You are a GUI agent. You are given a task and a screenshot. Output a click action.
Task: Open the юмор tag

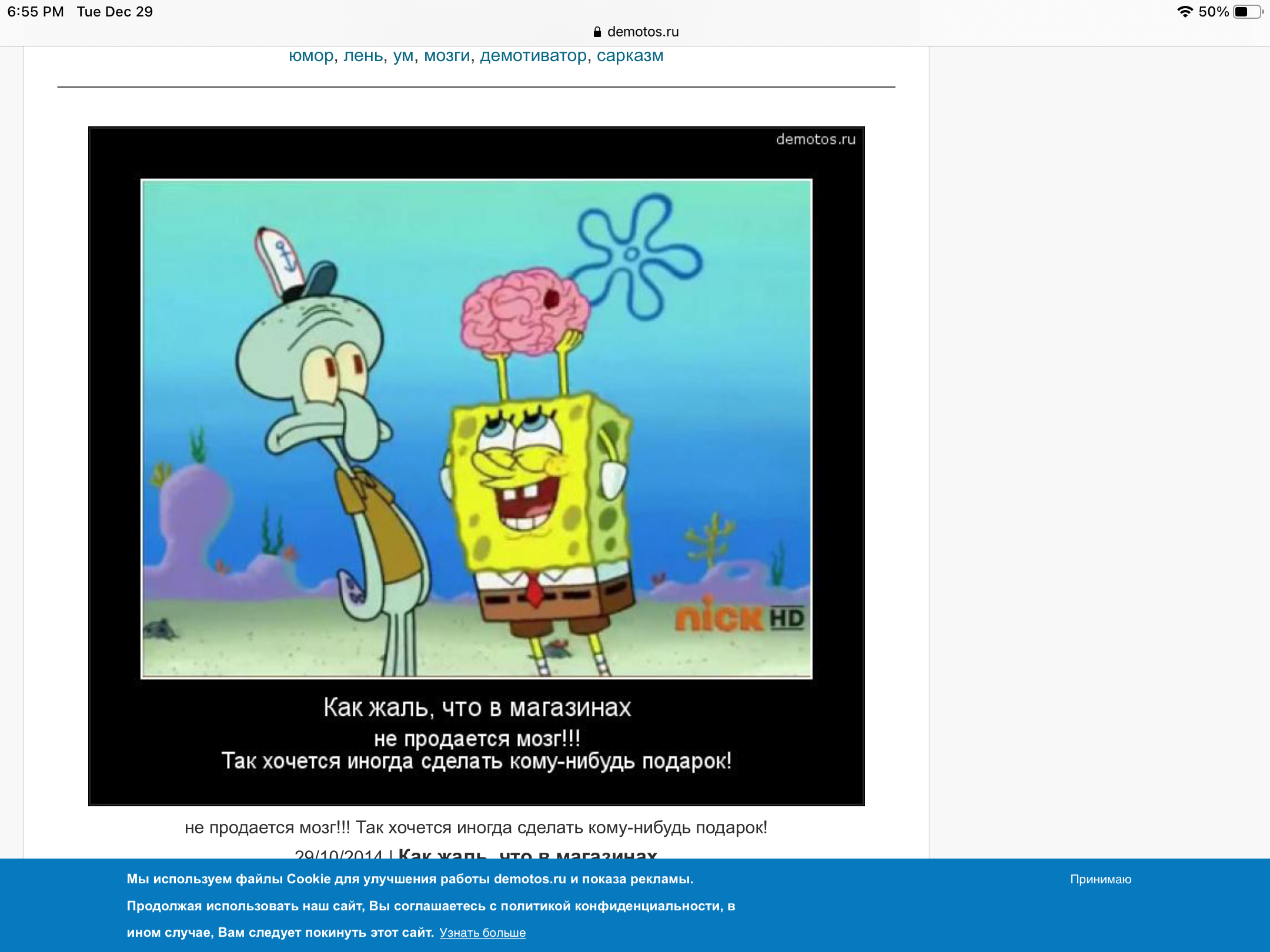(x=311, y=56)
